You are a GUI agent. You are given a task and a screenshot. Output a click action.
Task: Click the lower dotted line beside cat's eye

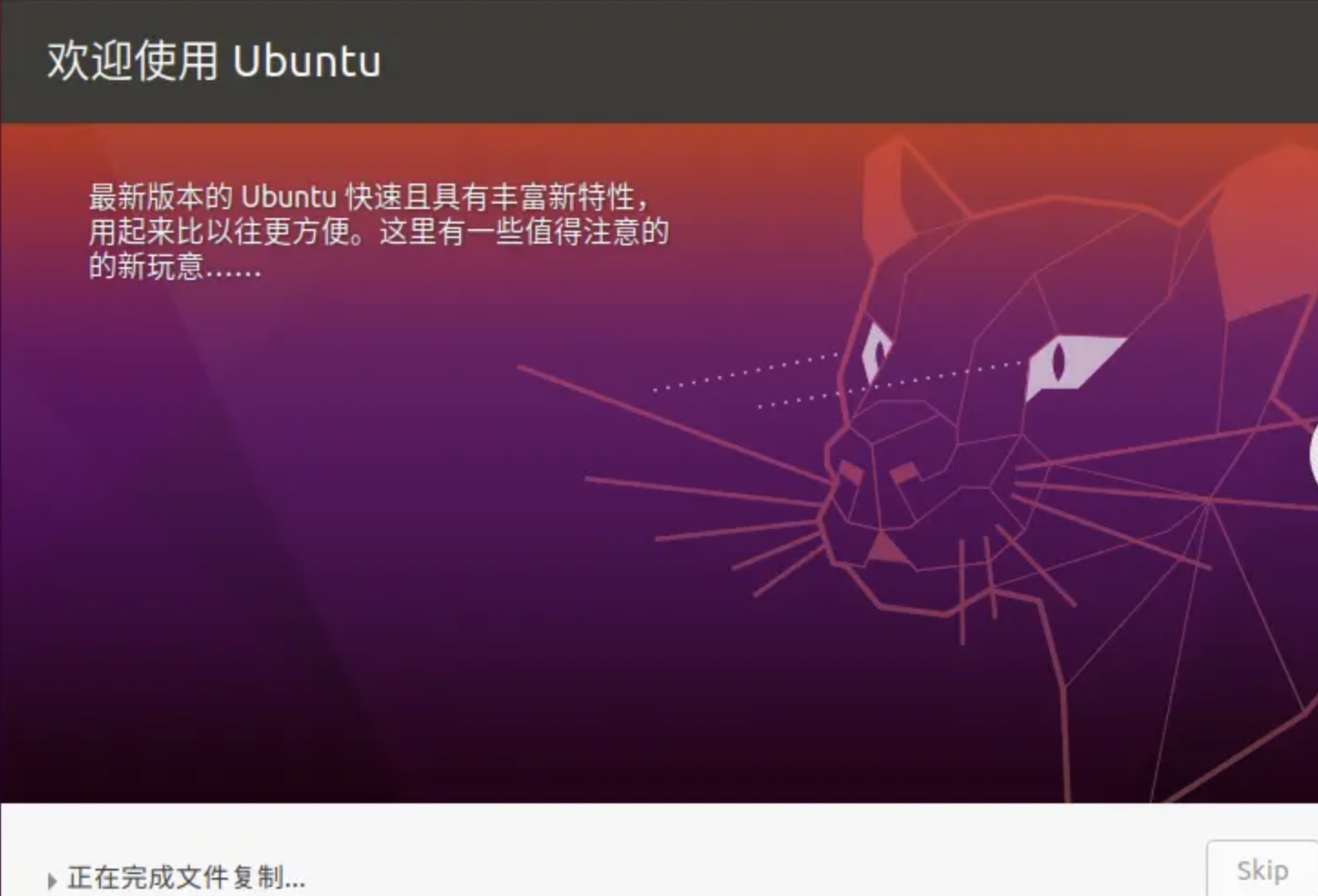click(x=891, y=384)
